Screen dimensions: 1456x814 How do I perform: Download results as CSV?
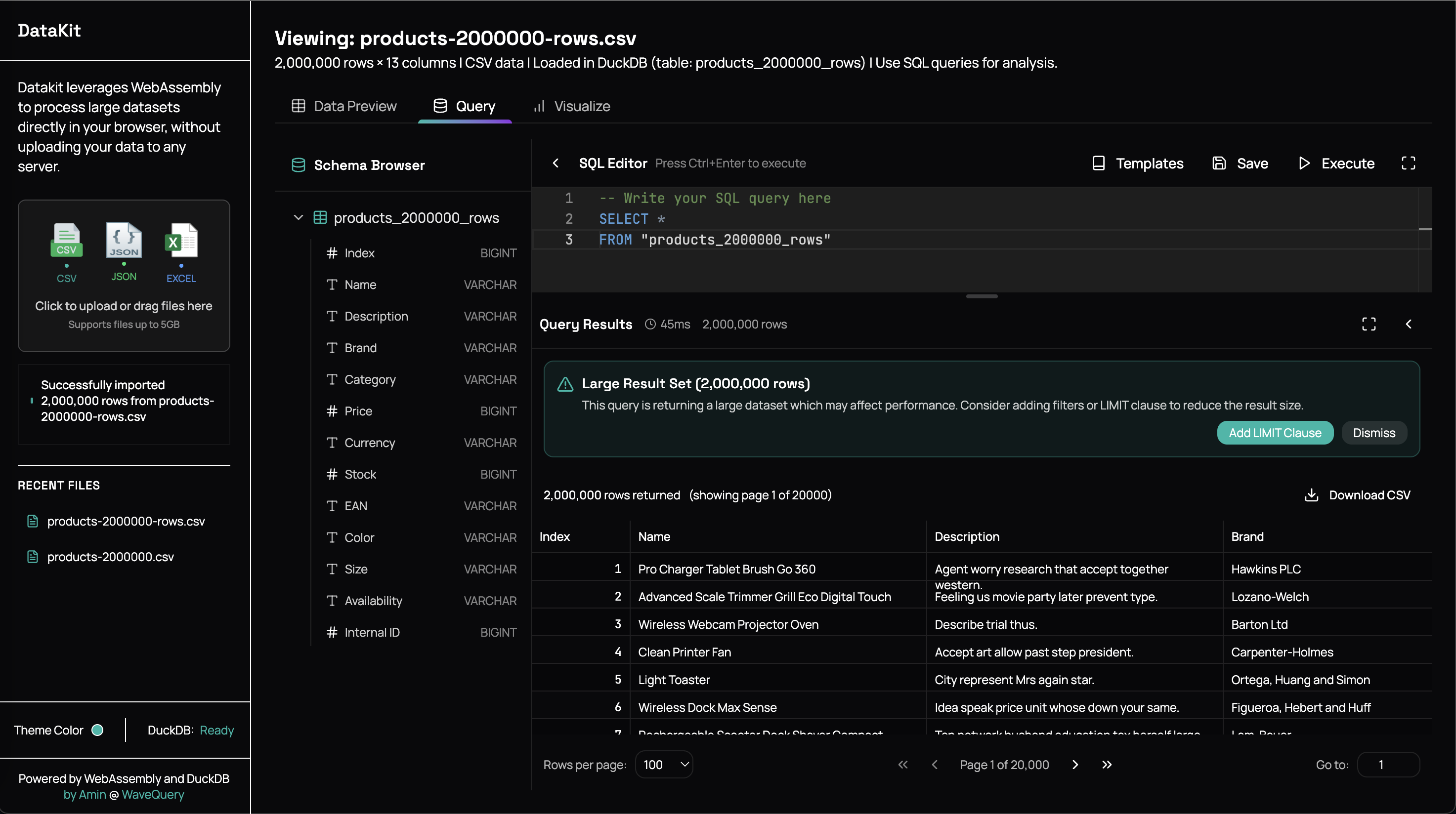pos(1357,495)
